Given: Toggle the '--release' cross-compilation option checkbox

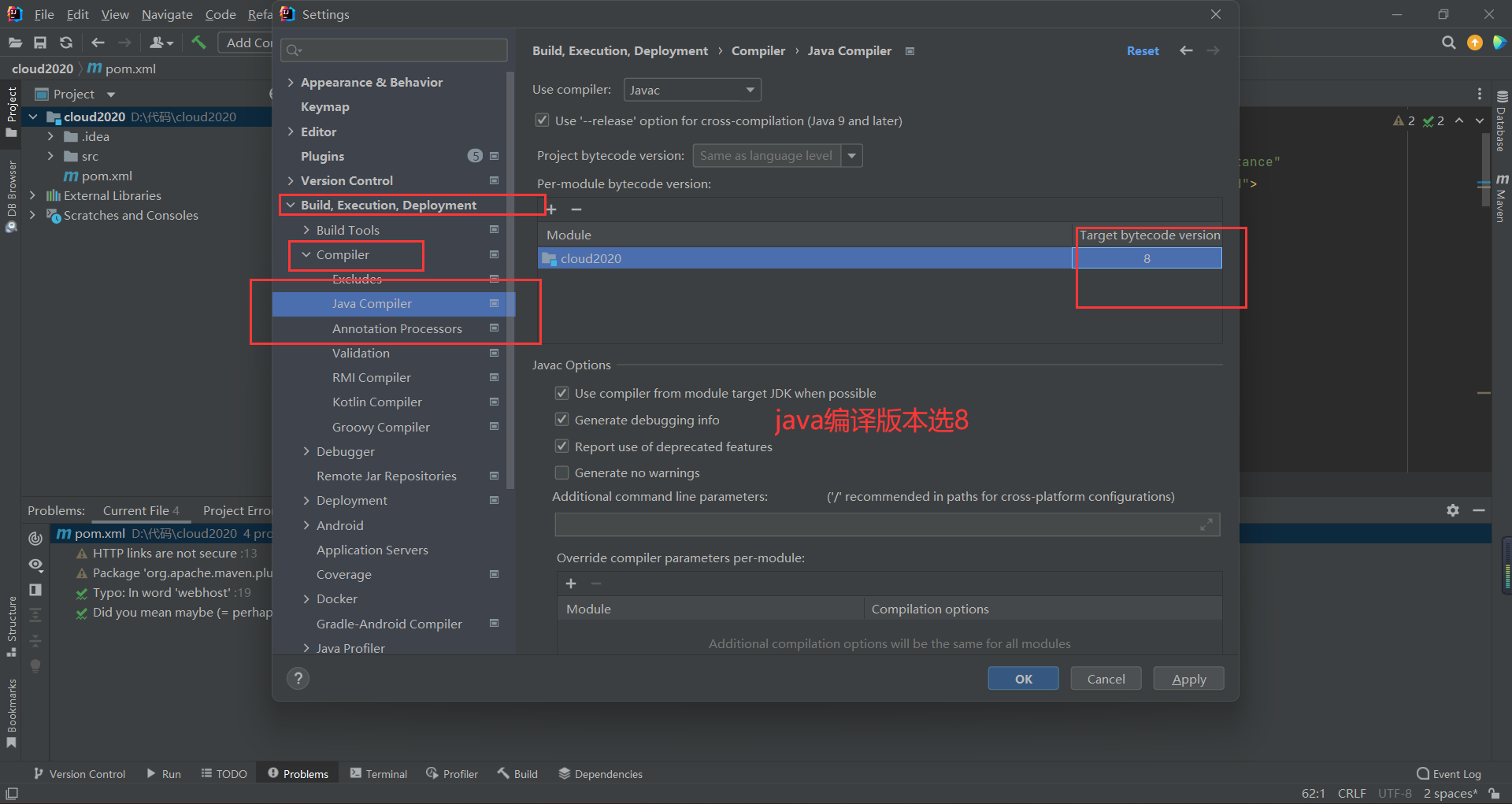Looking at the screenshot, I should click(x=542, y=120).
